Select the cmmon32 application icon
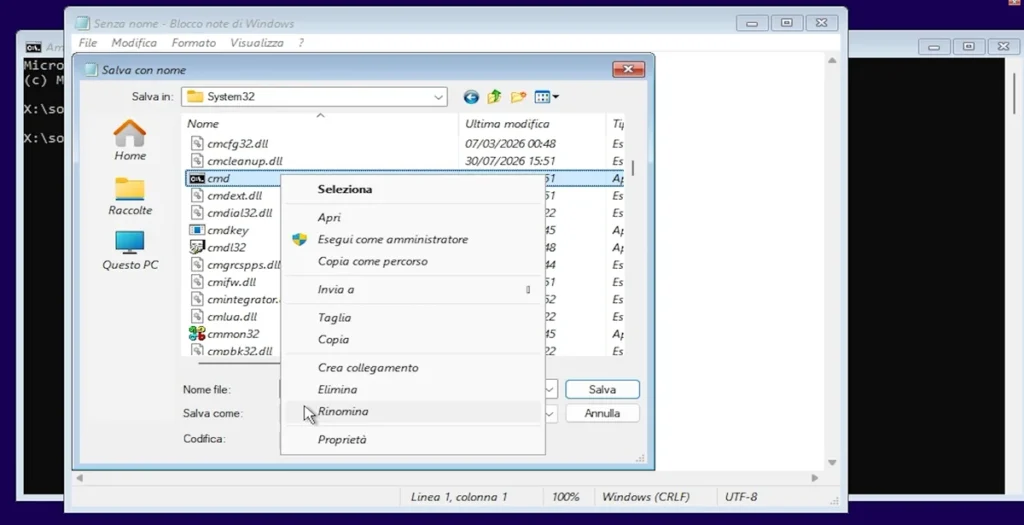This screenshot has width=1024, height=525. point(197,334)
